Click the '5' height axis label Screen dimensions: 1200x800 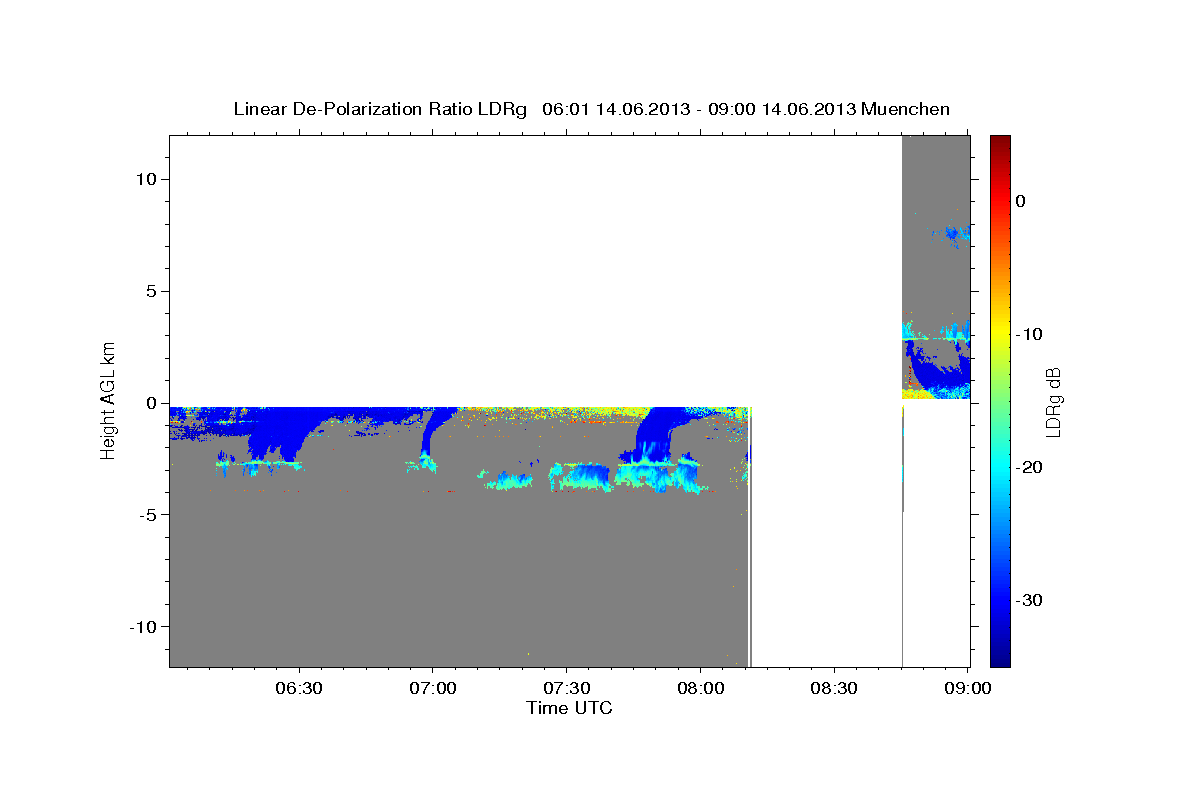point(153,291)
